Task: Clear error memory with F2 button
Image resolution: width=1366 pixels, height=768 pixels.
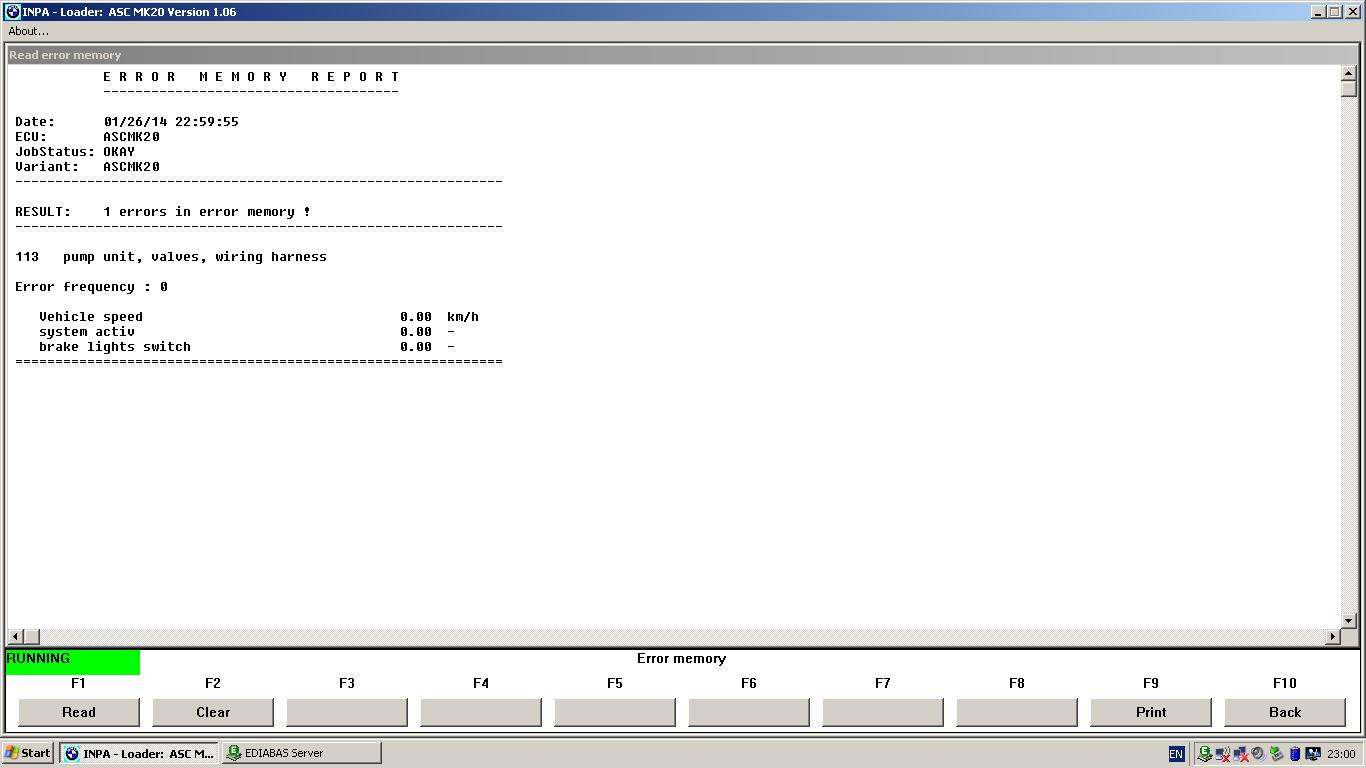Action: click(213, 712)
